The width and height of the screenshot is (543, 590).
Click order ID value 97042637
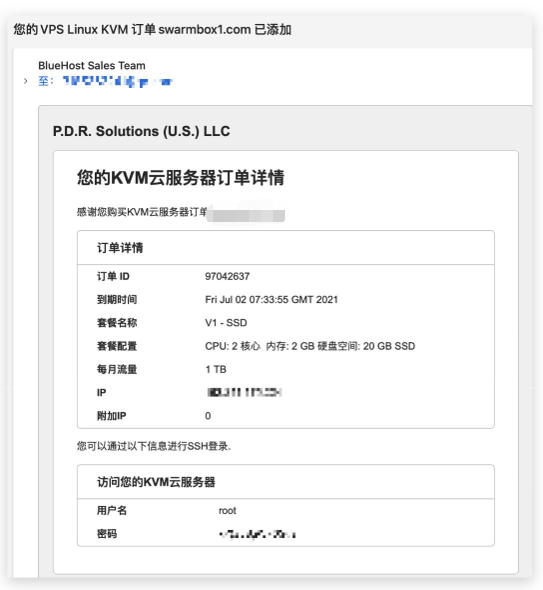pos(227,276)
